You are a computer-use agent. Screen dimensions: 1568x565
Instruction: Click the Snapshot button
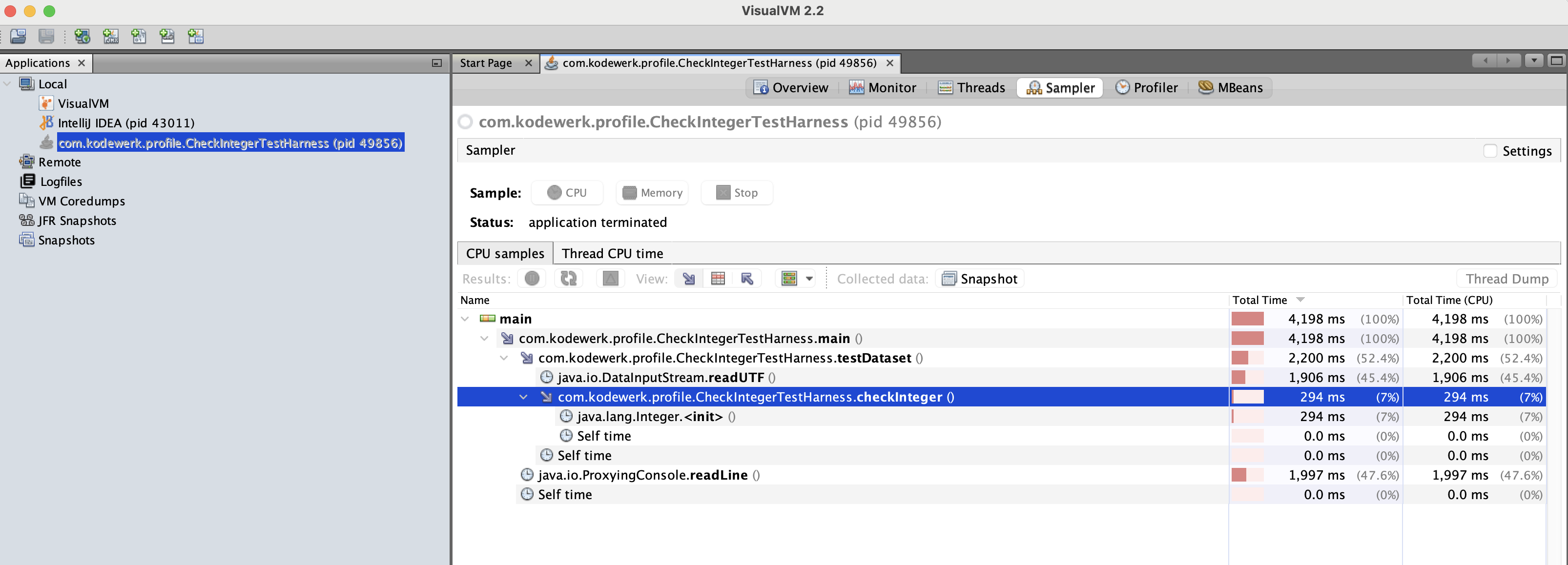pos(979,279)
